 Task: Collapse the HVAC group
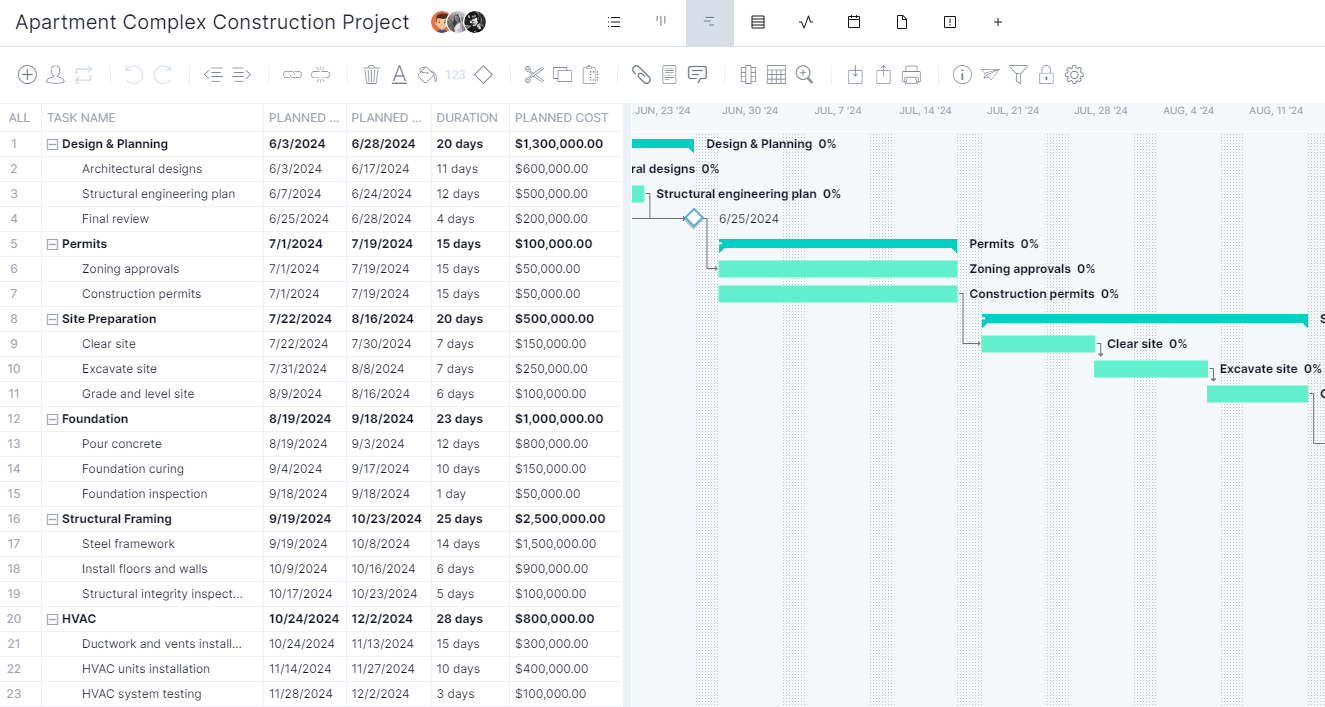pos(53,619)
